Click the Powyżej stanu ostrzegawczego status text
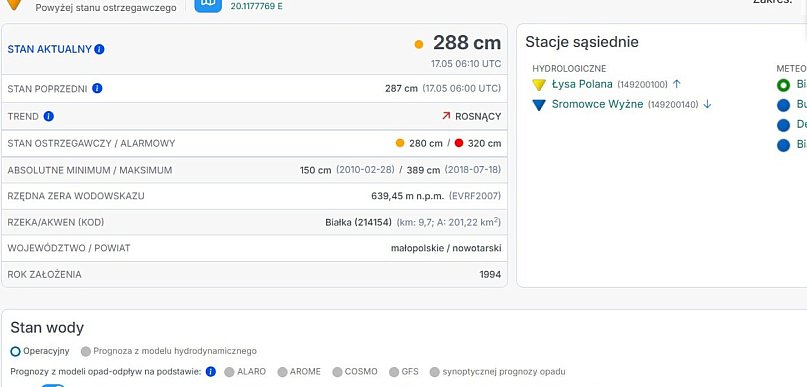 [x=106, y=8]
